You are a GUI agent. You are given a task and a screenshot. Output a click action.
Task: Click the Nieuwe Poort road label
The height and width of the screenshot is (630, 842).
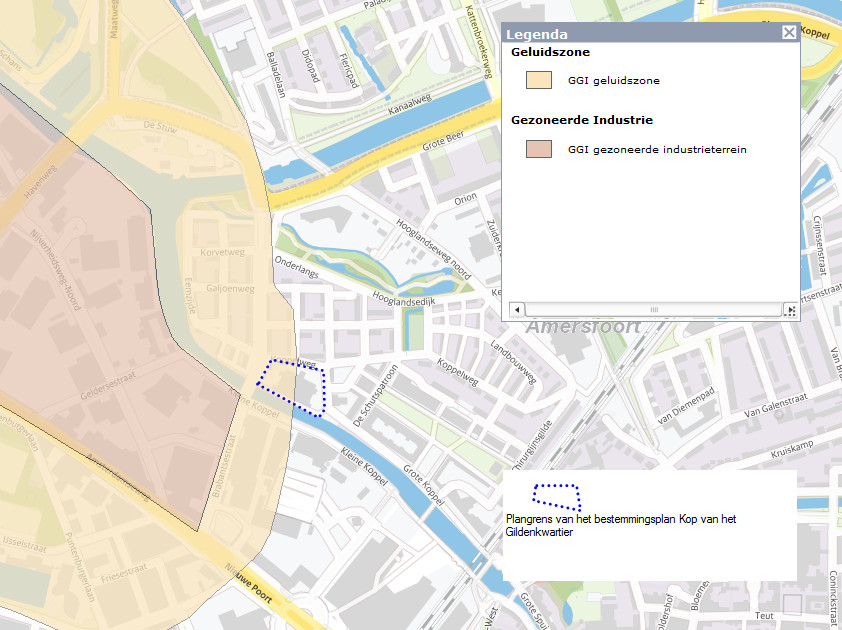tap(248, 583)
